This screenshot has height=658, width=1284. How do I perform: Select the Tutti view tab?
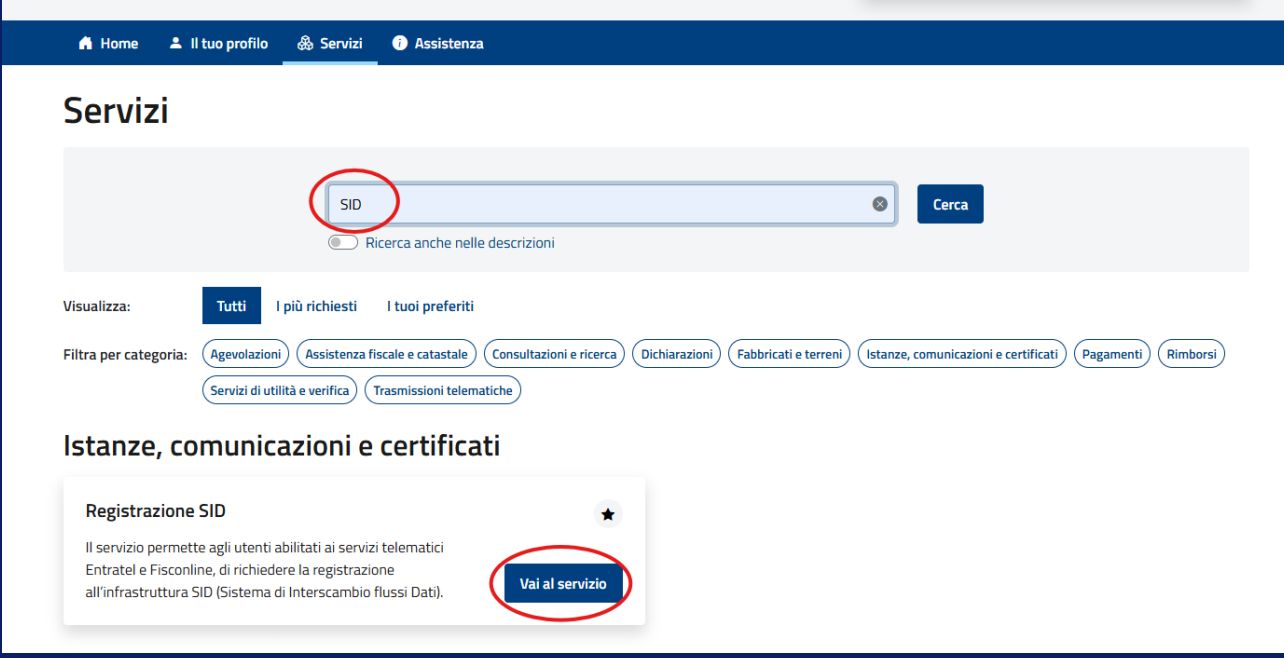click(231, 306)
